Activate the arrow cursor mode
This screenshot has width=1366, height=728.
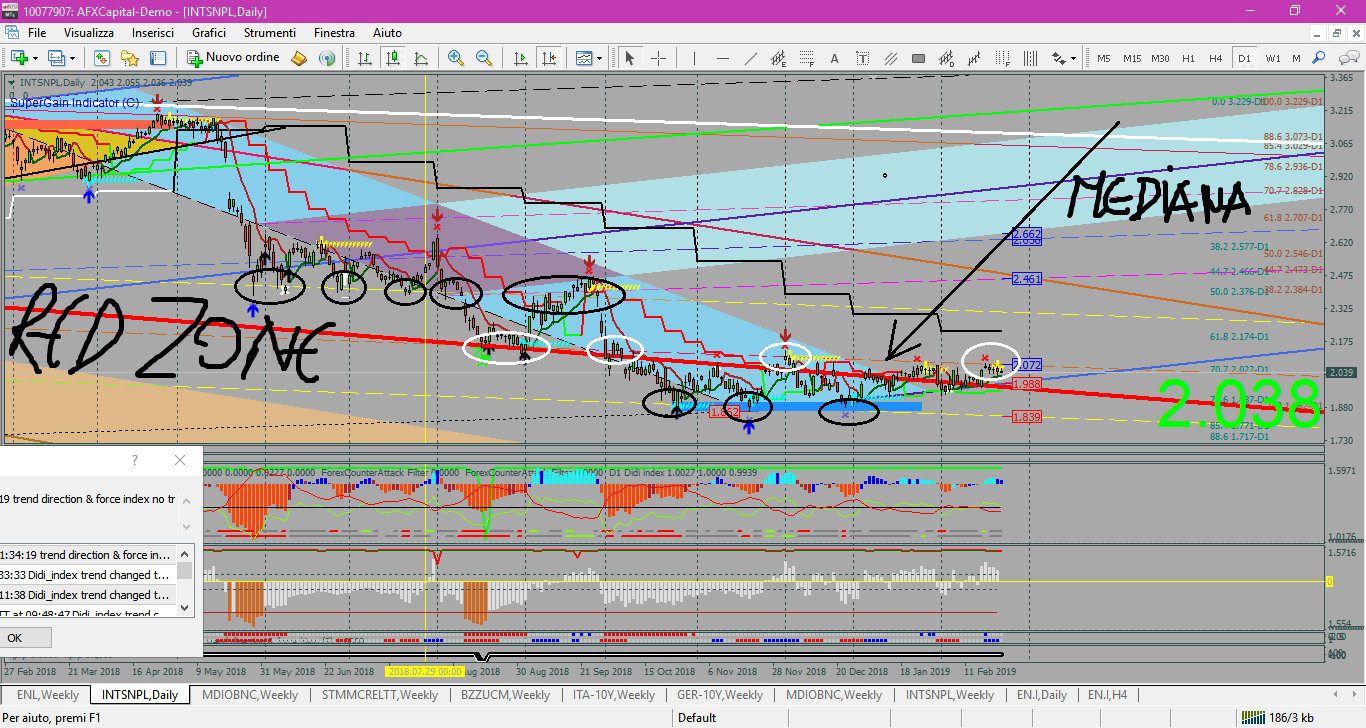tap(629, 58)
